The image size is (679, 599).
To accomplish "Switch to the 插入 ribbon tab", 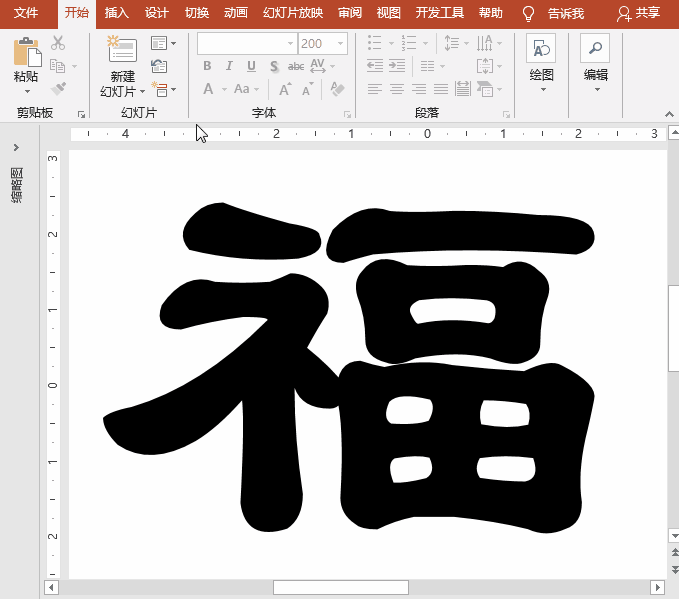I will coord(116,13).
